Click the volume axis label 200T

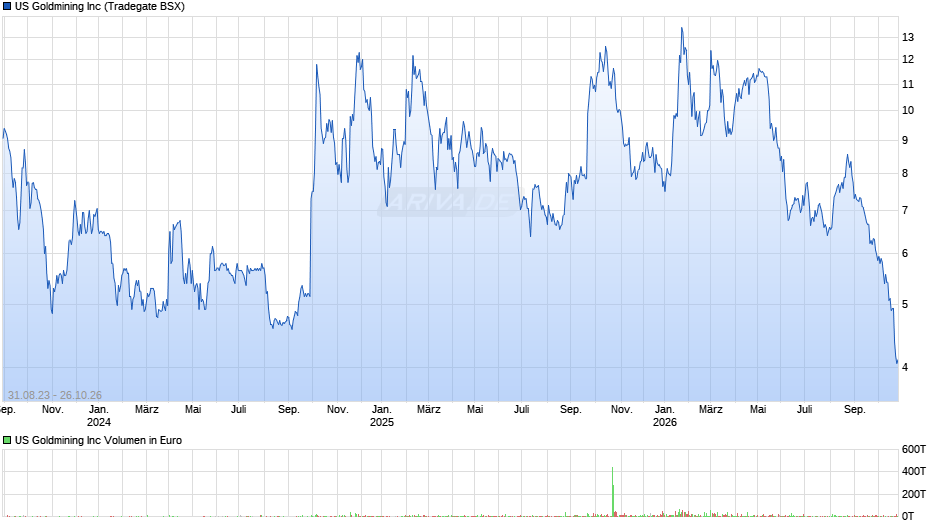(x=914, y=494)
